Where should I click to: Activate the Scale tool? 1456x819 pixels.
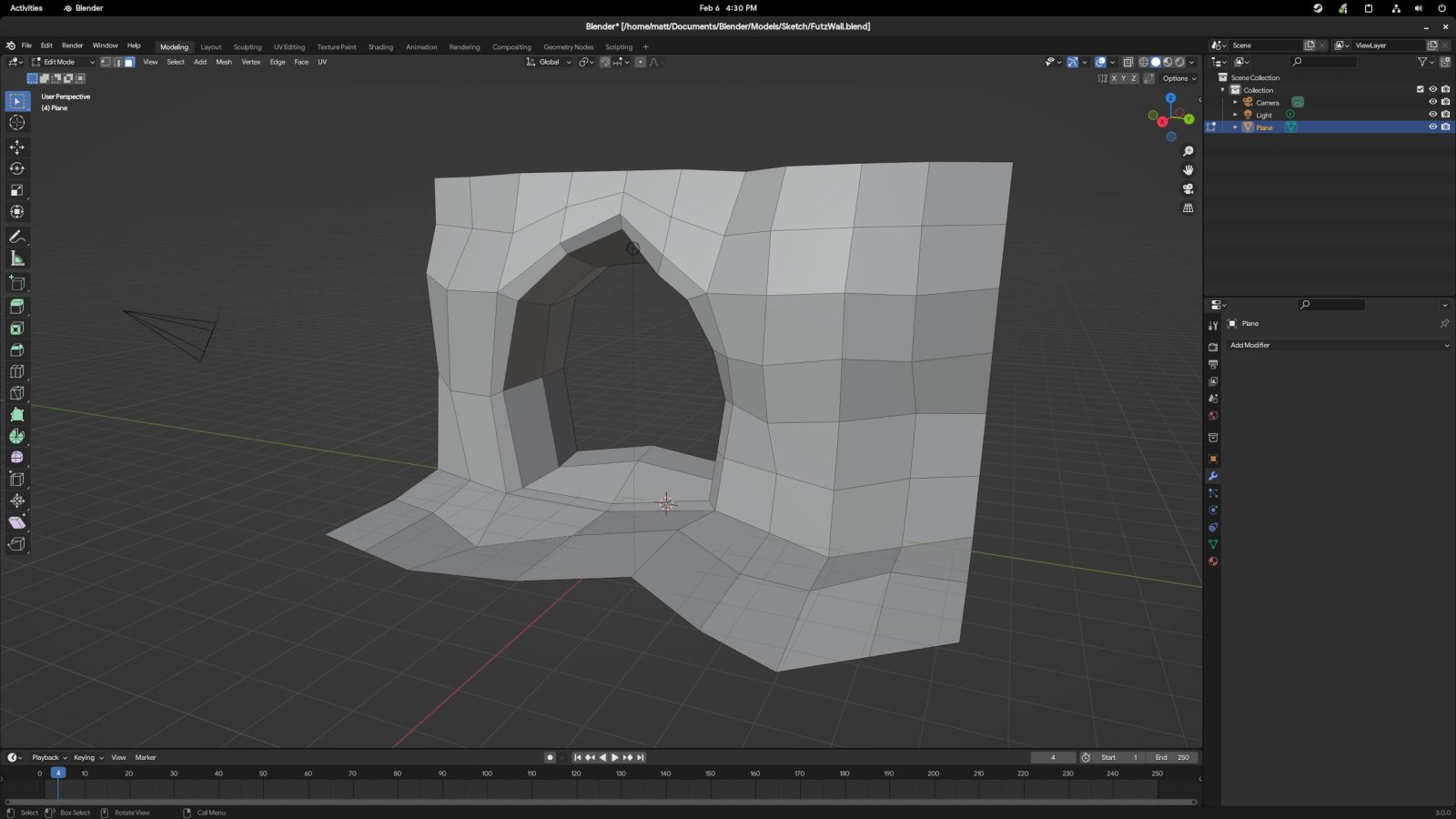[x=17, y=190]
